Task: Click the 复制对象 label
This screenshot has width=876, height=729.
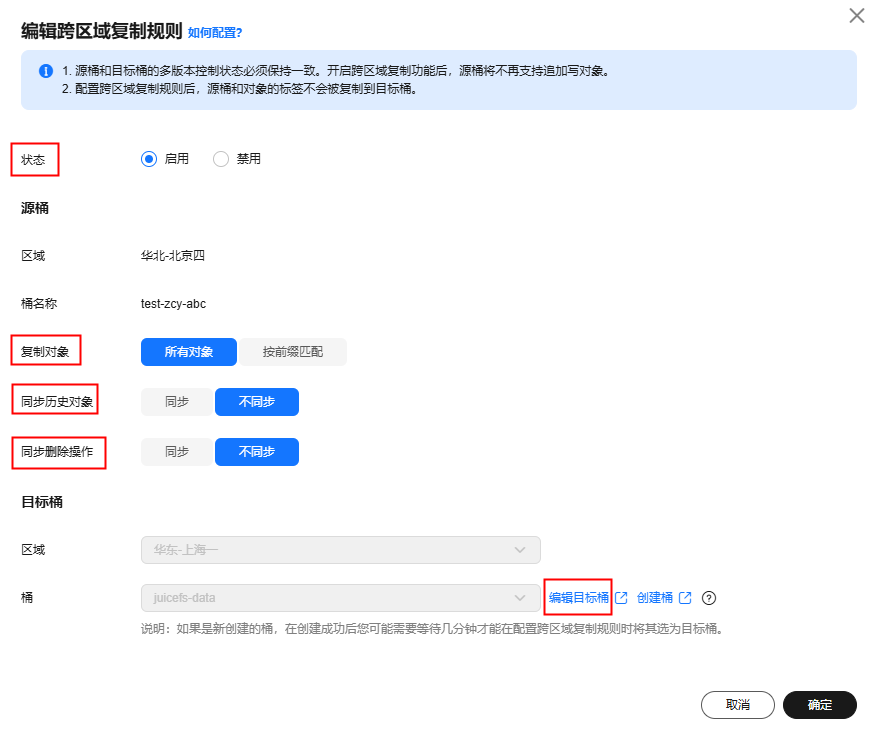Action: (45, 352)
